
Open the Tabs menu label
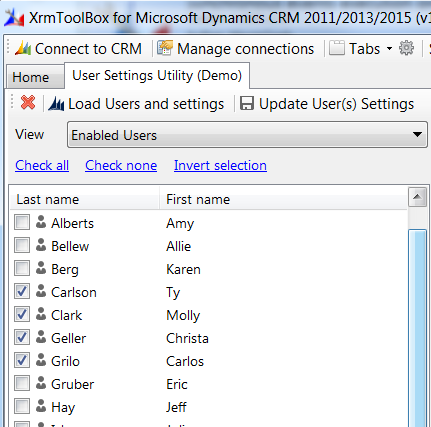tap(365, 49)
